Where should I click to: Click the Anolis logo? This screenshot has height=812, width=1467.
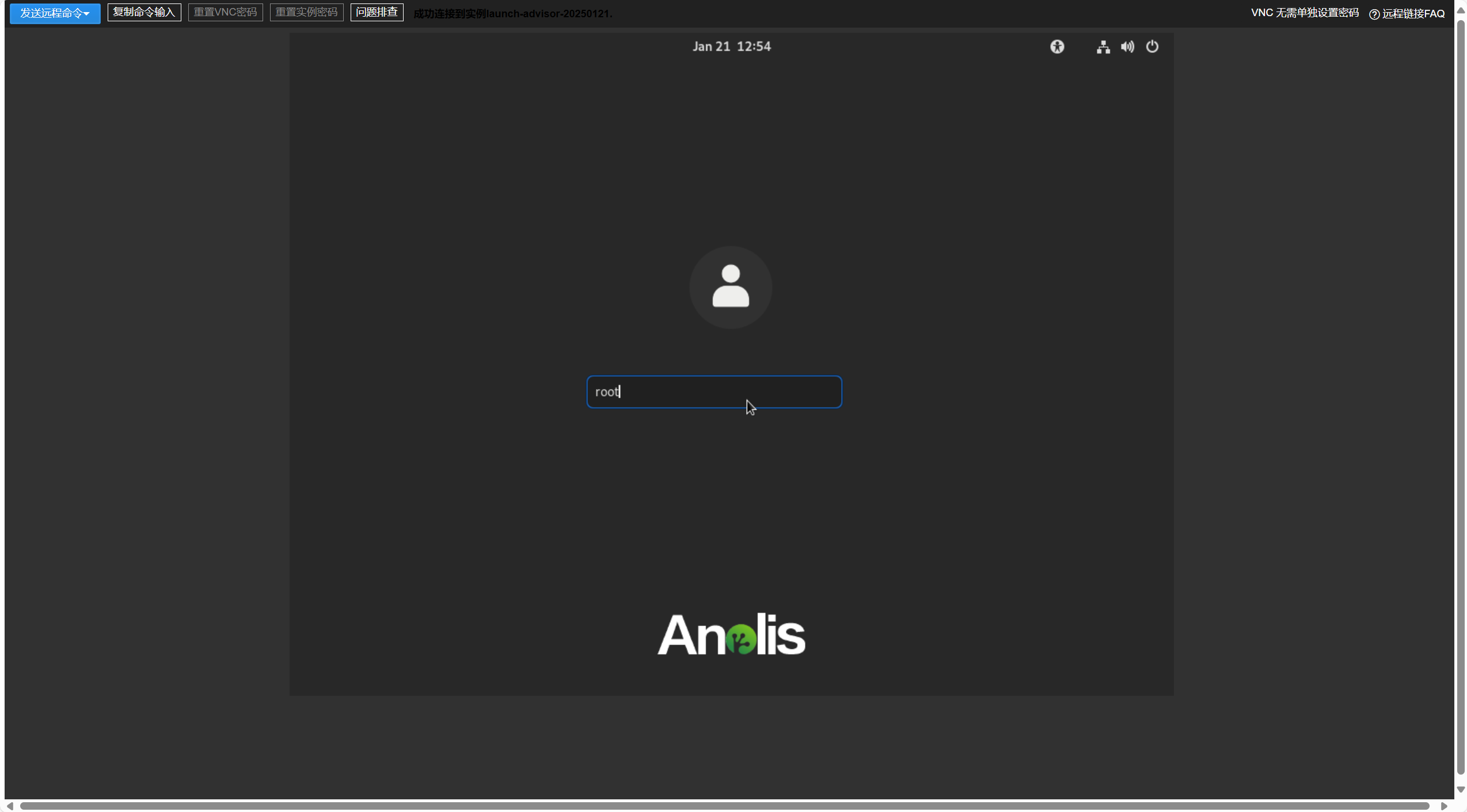click(x=731, y=634)
